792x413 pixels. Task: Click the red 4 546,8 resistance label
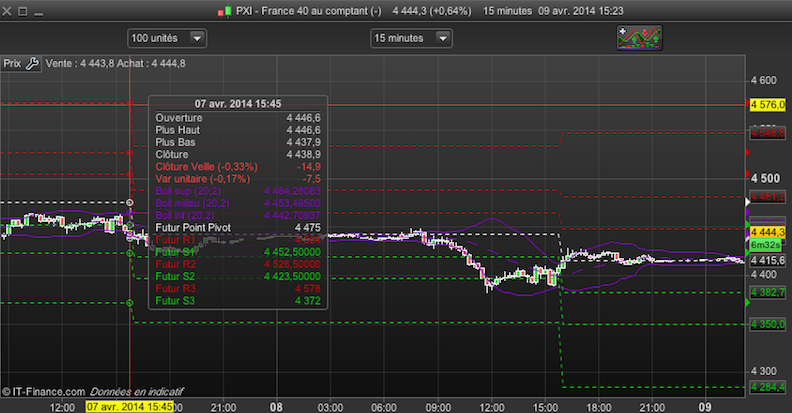[767, 133]
